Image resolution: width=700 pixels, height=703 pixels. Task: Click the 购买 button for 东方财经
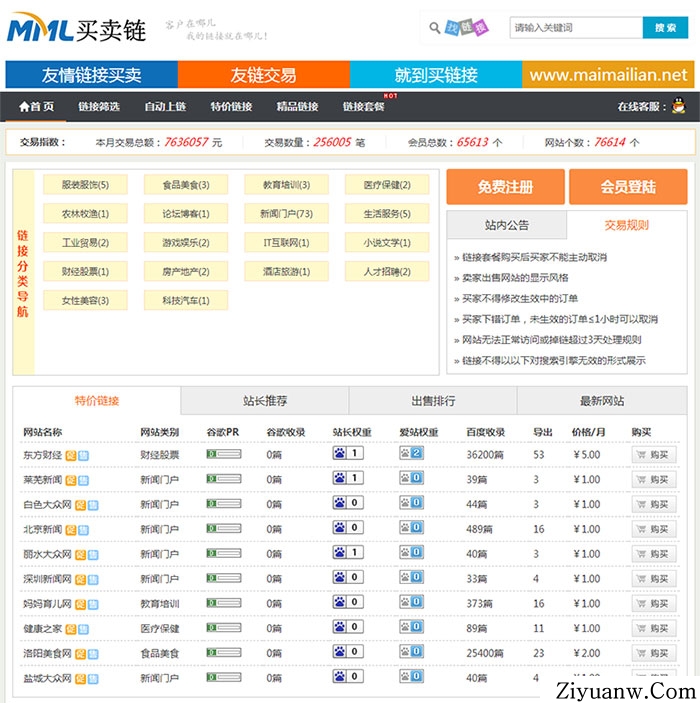coord(652,454)
